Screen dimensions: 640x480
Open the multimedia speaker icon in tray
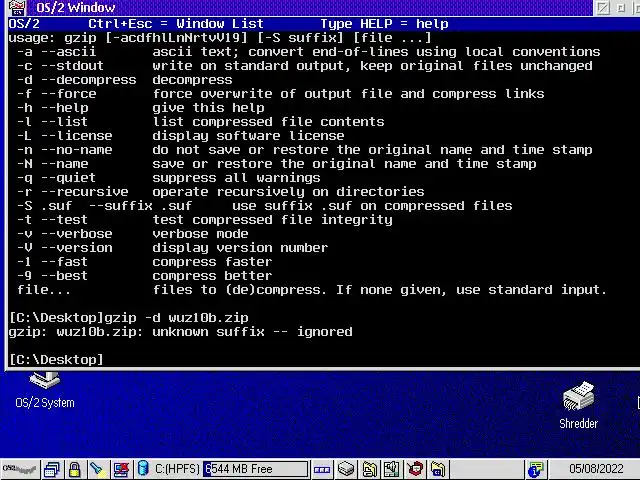tap(391, 469)
